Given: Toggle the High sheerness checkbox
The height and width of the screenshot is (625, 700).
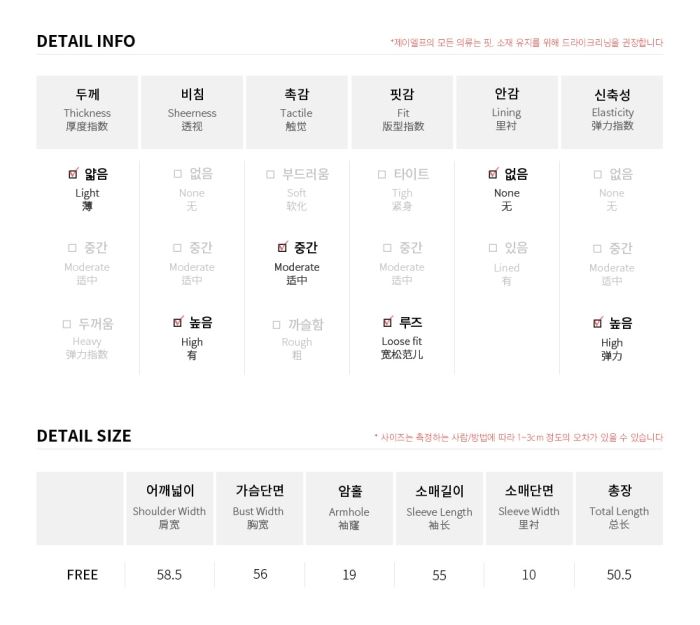Looking at the screenshot, I should 178,322.
